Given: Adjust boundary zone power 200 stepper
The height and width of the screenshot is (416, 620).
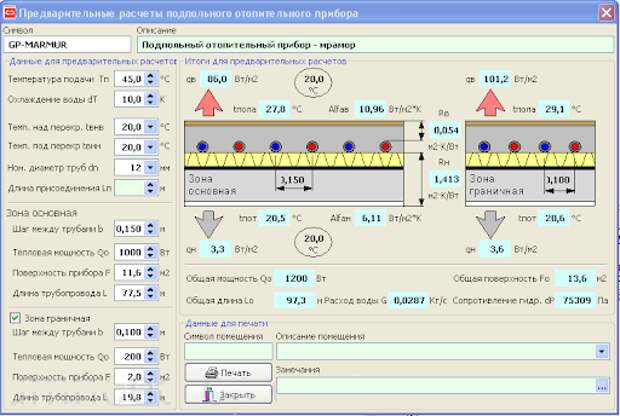Looking at the screenshot, I should [150, 356].
